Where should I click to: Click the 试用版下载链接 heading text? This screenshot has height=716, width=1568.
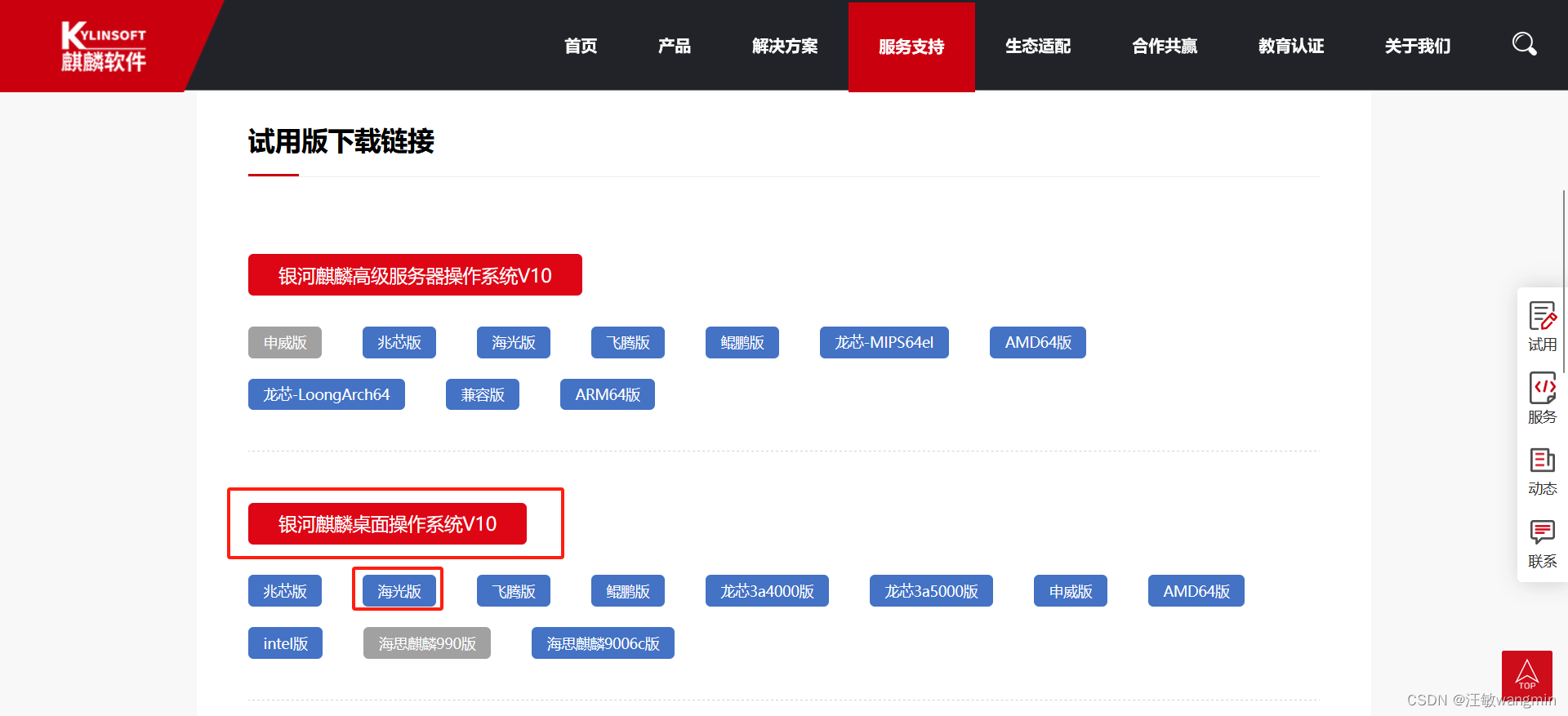[x=341, y=141]
